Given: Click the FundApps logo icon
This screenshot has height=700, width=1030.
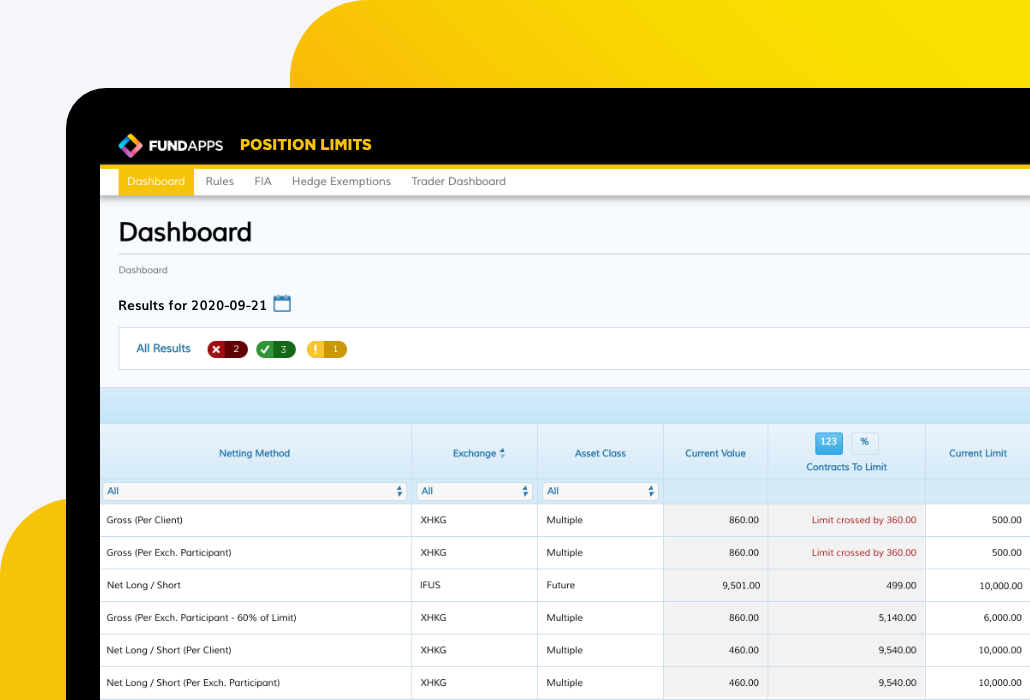Looking at the screenshot, I should [130, 145].
